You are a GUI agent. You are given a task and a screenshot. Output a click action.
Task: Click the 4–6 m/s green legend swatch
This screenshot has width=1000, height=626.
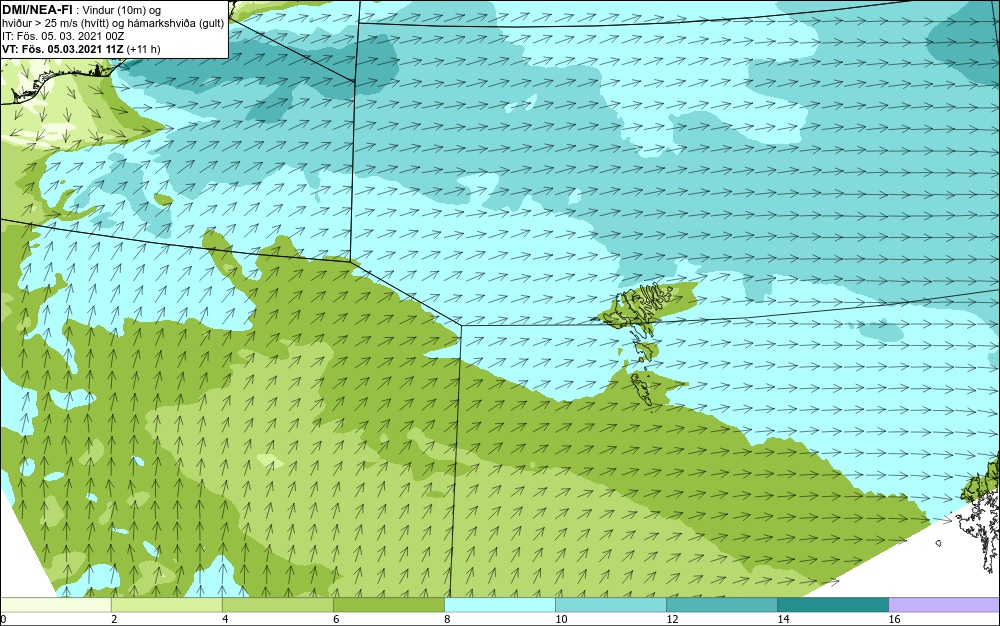click(277, 604)
